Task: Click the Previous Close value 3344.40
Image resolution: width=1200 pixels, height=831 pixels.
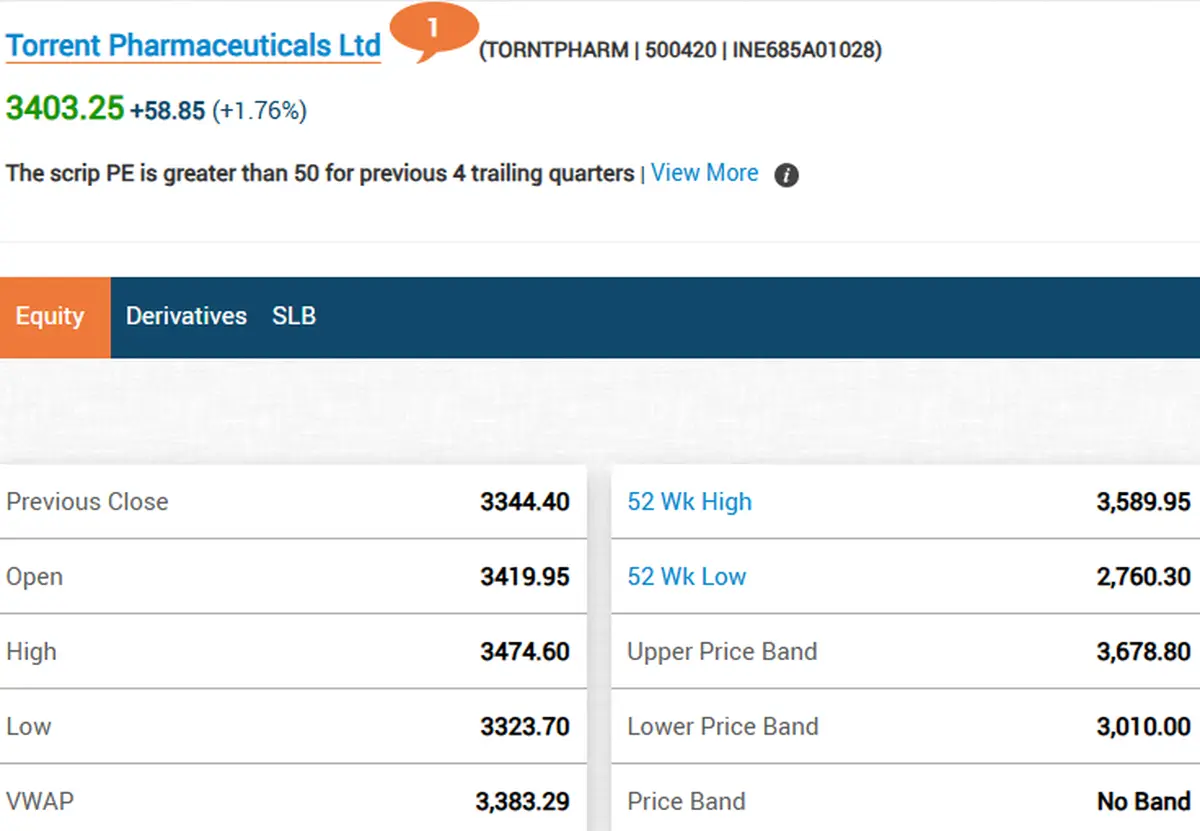Action: pos(525,502)
